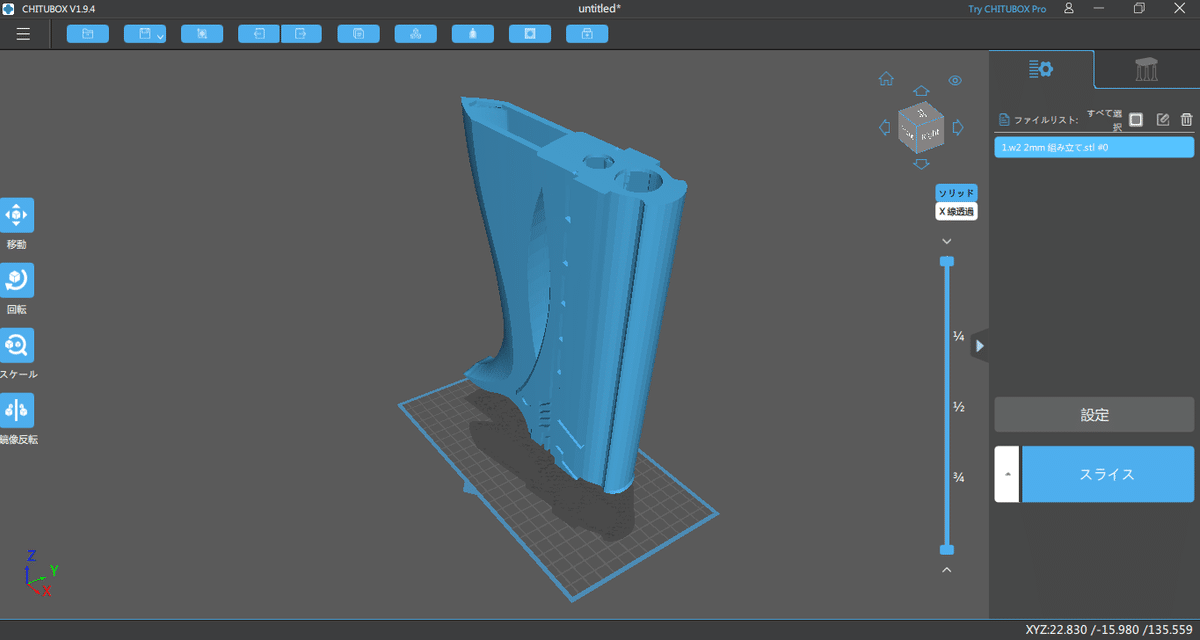Select file 1.w2 2mm 組み立て.stl #0
Image resolution: width=1200 pixels, height=640 pixels.
pos(1094,147)
